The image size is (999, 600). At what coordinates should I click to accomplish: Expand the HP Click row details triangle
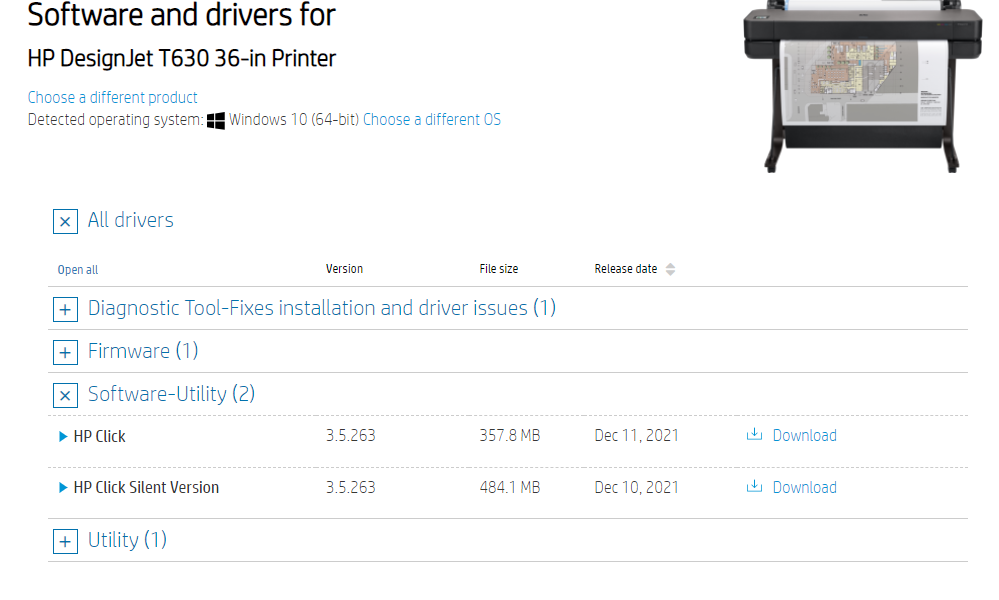coord(63,435)
